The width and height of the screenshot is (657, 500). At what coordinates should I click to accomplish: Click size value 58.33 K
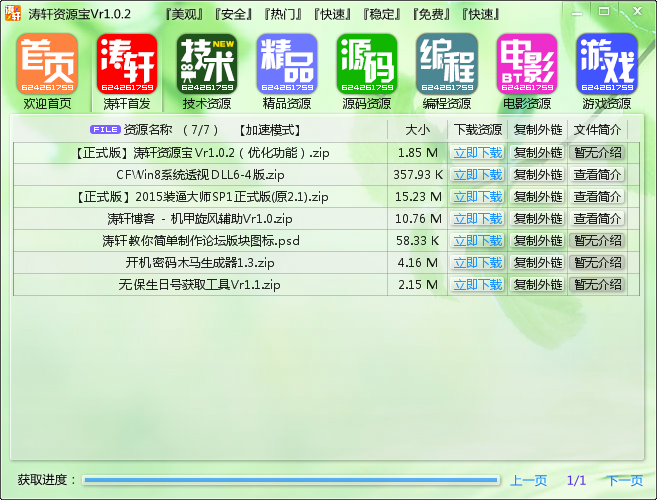pyautogui.click(x=418, y=241)
